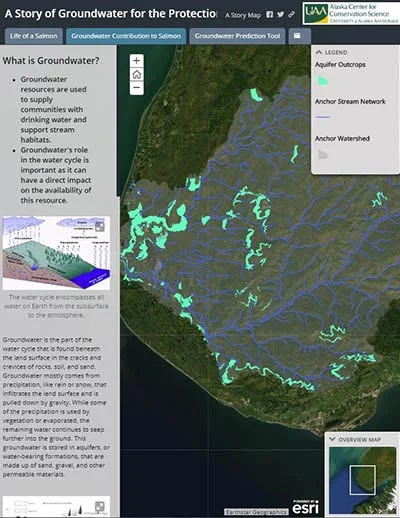This screenshot has height=518, width=400.
Task: Click the esri logo link
Action: (306, 507)
